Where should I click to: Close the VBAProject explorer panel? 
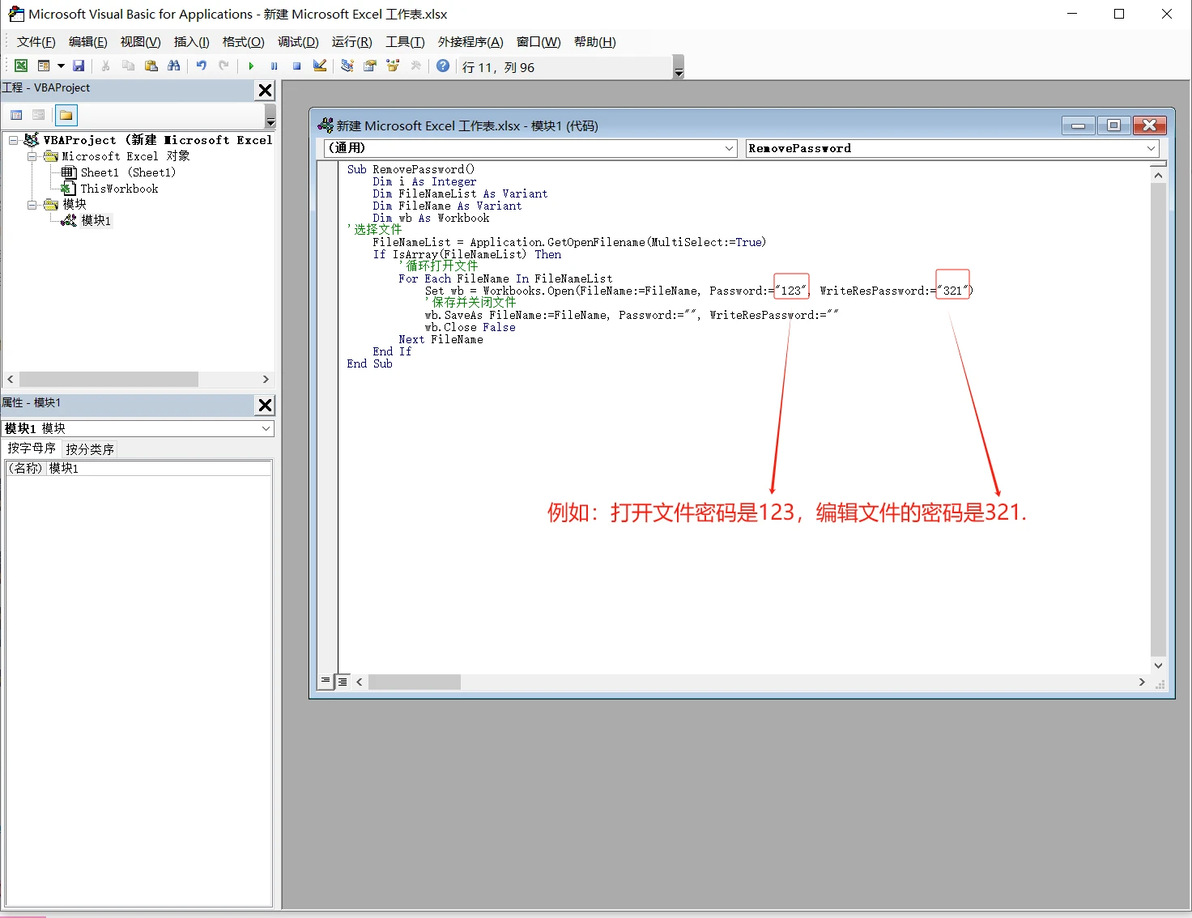tap(265, 90)
